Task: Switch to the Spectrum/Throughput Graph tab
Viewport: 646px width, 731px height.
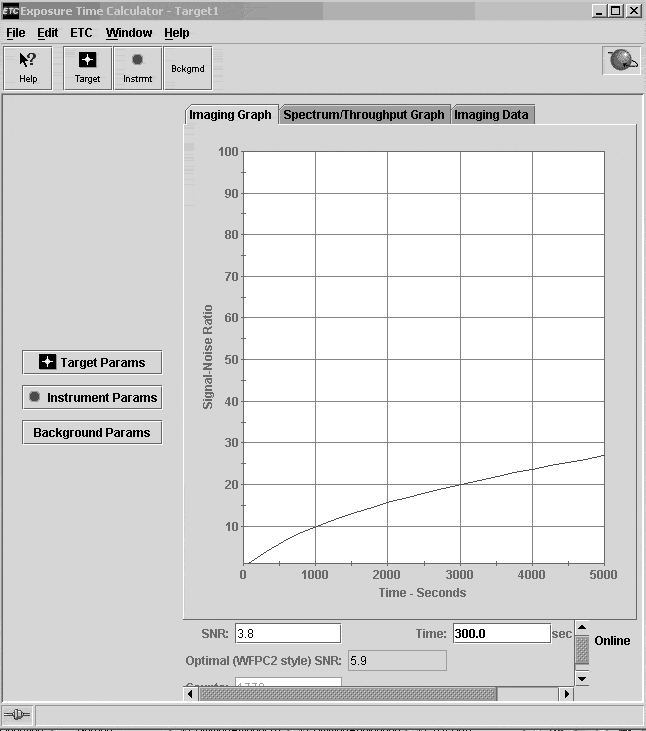Action: coord(364,114)
